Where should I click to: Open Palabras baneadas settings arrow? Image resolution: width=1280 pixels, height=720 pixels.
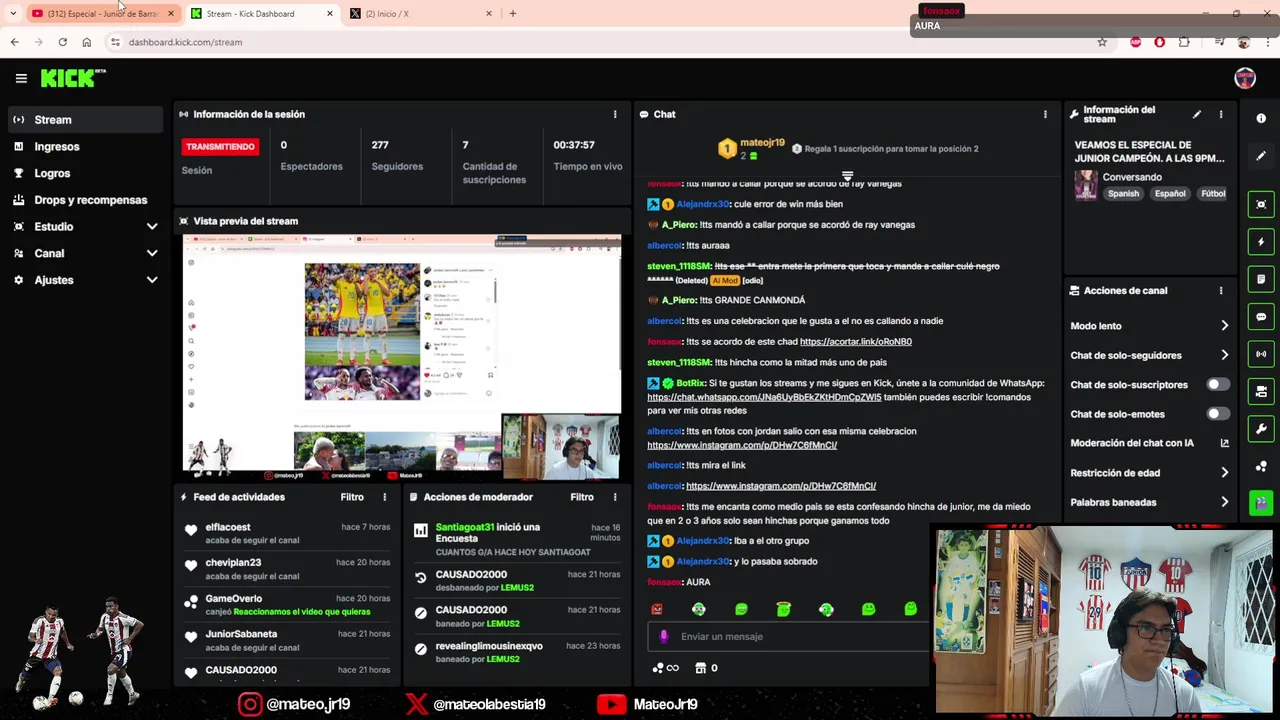[1224, 502]
